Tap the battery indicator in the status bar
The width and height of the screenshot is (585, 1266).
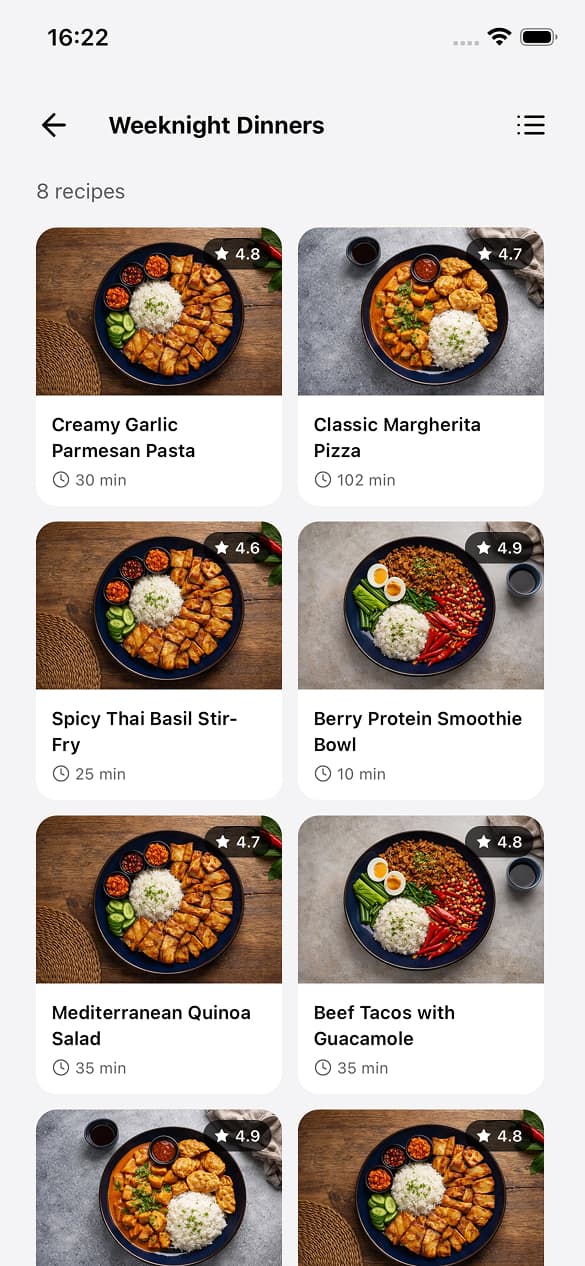(537, 36)
